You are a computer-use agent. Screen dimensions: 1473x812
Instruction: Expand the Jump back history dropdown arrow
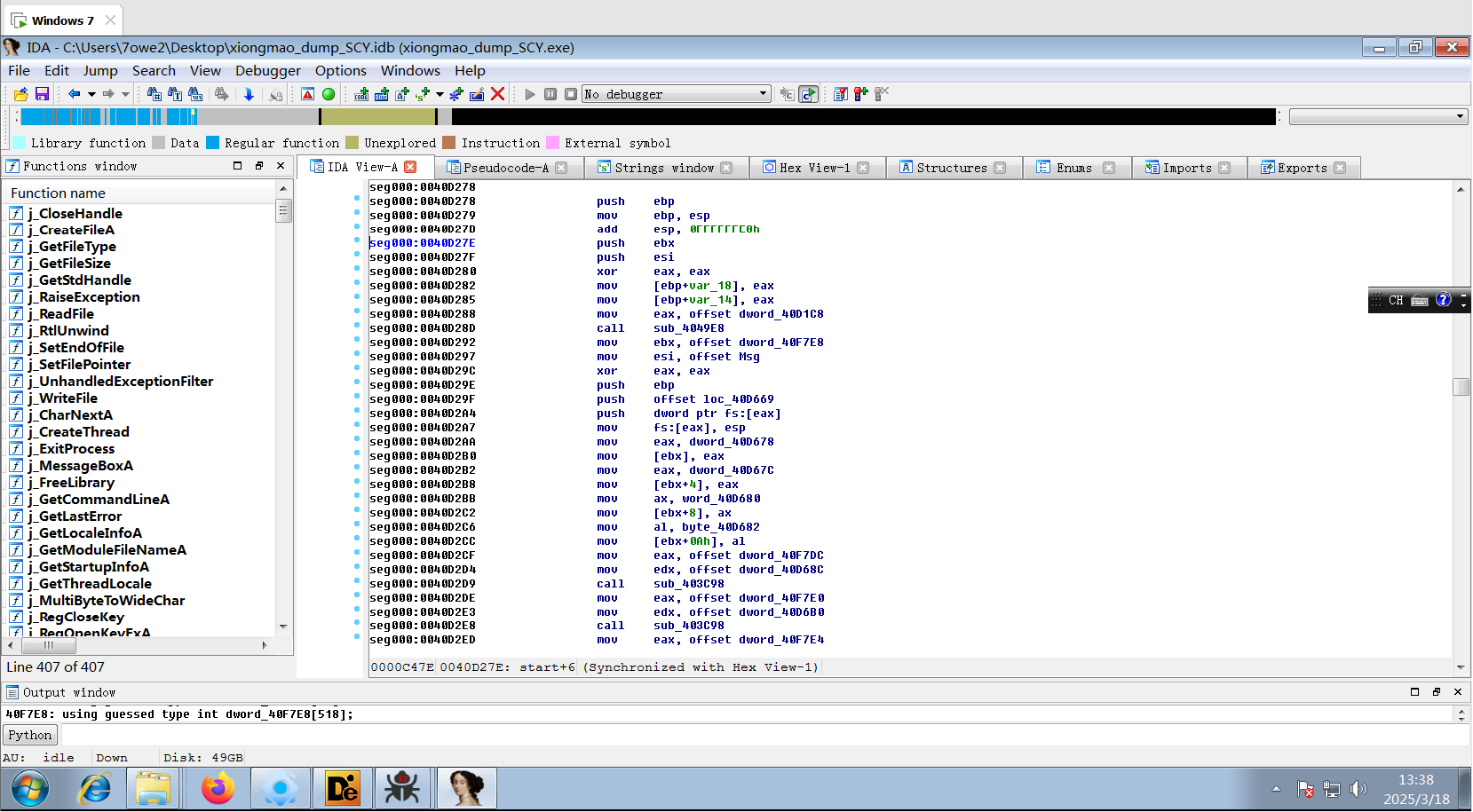point(91,94)
